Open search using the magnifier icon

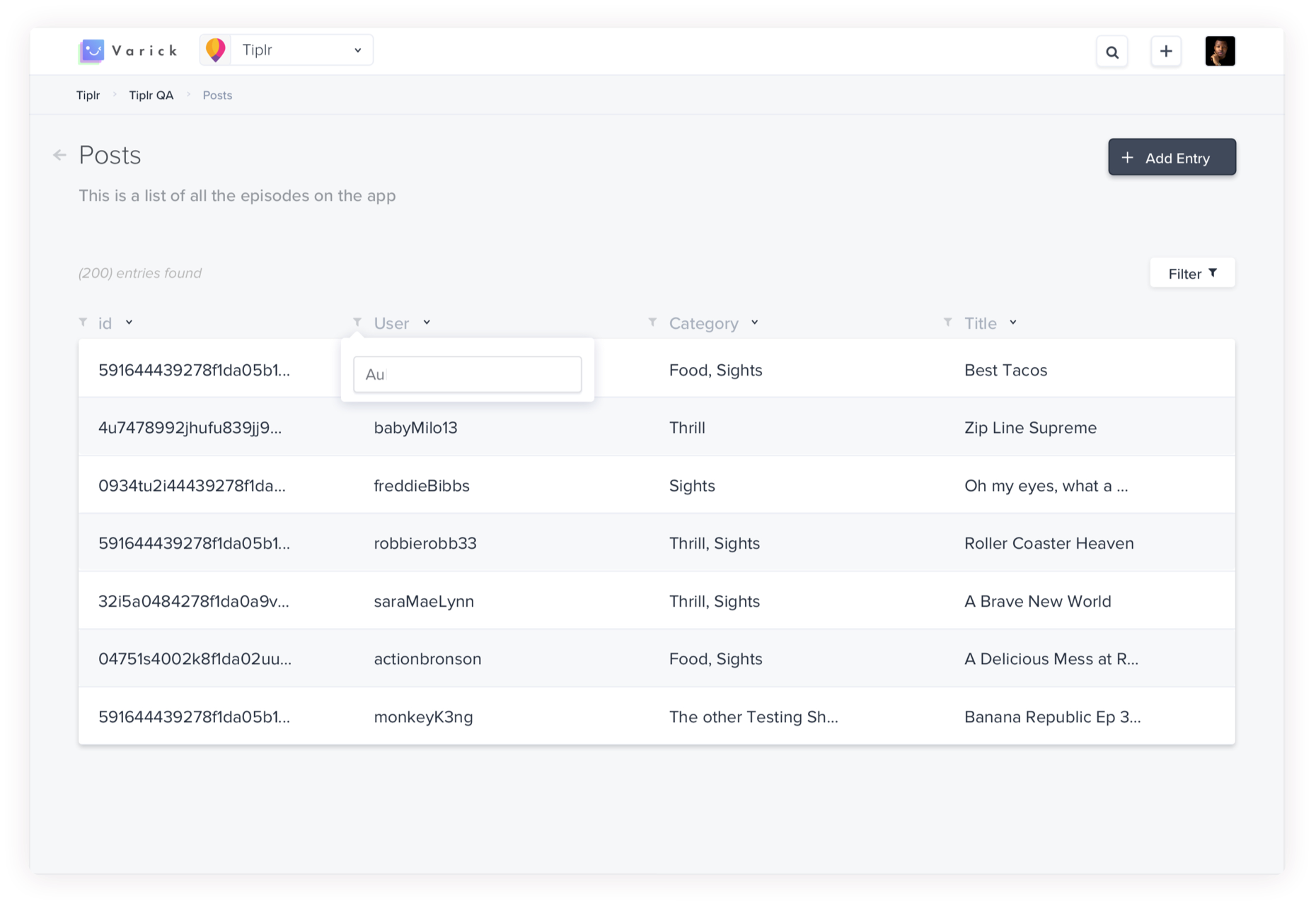pyautogui.click(x=1112, y=52)
